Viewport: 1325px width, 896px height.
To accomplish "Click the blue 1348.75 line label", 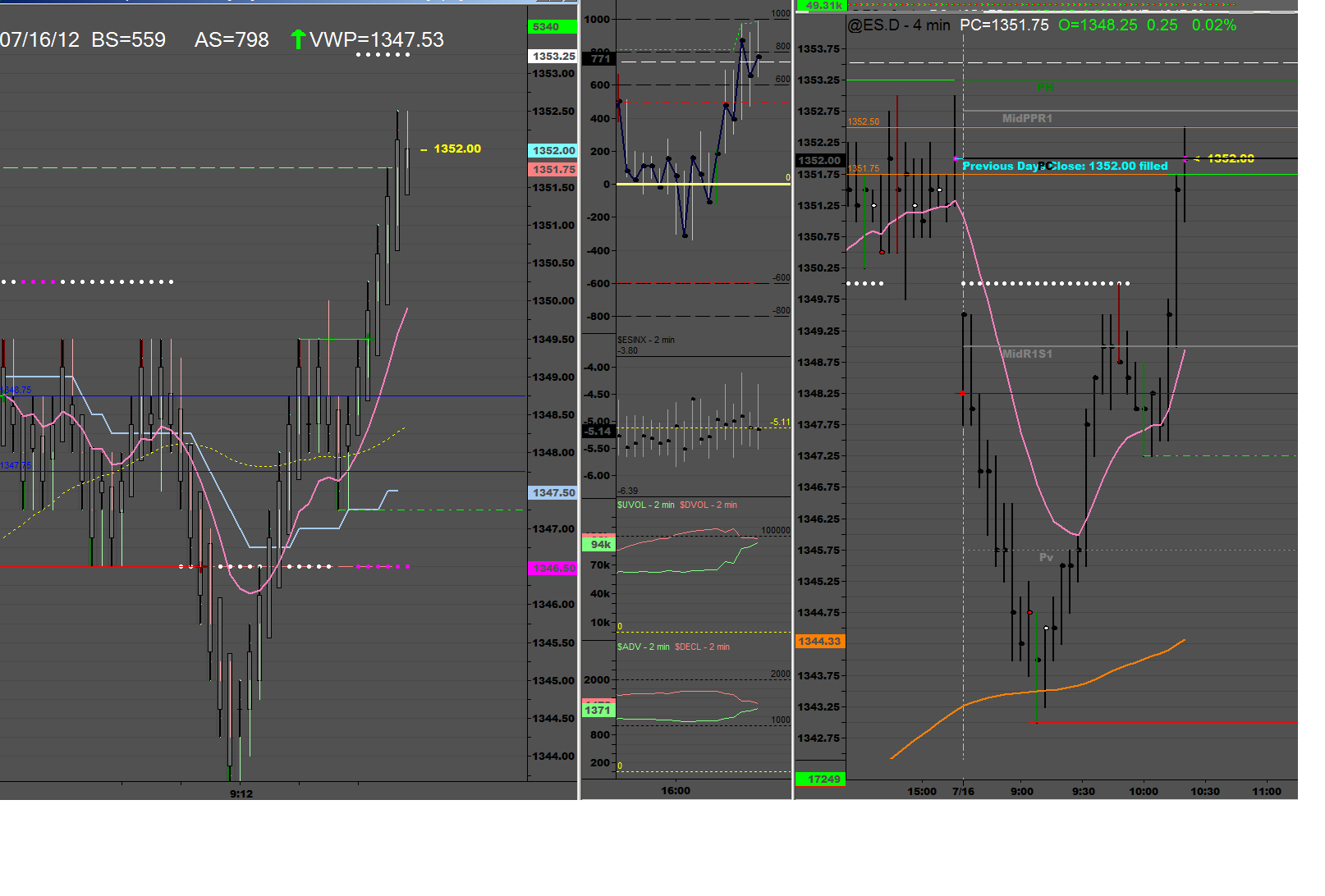I will coord(16,391).
